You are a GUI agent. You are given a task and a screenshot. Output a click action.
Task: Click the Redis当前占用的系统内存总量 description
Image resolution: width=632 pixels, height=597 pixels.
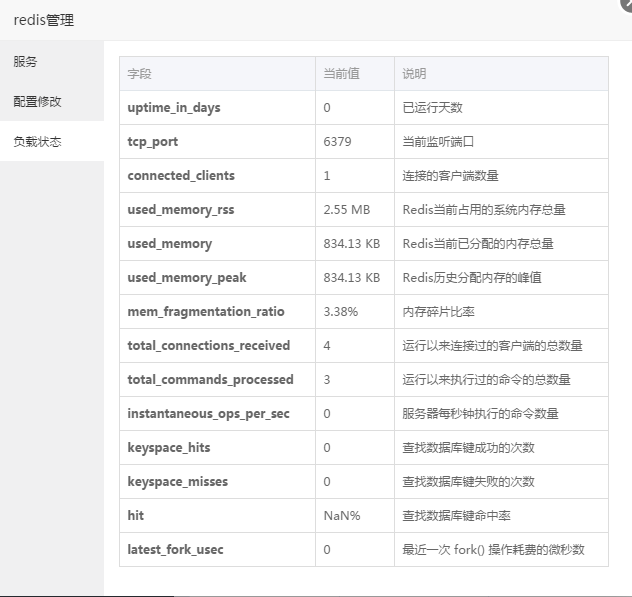tap(484, 210)
